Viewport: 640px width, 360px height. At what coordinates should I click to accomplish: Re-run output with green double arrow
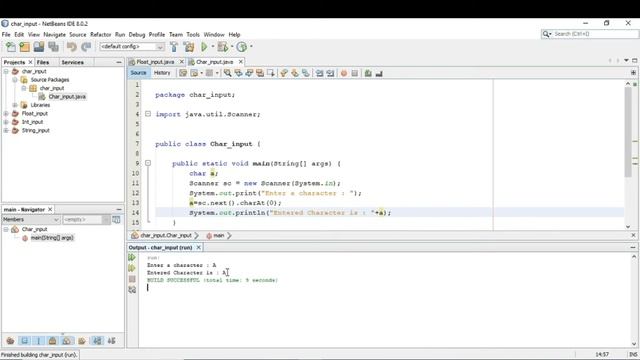pos(132,257)
